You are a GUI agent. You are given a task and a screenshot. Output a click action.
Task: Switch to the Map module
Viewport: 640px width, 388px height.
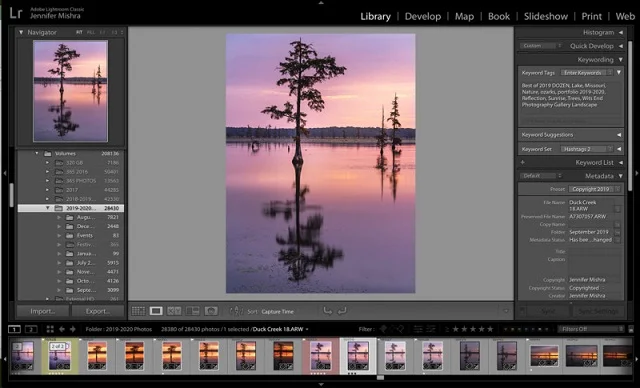pyautogui.click(x=464, y=16)
